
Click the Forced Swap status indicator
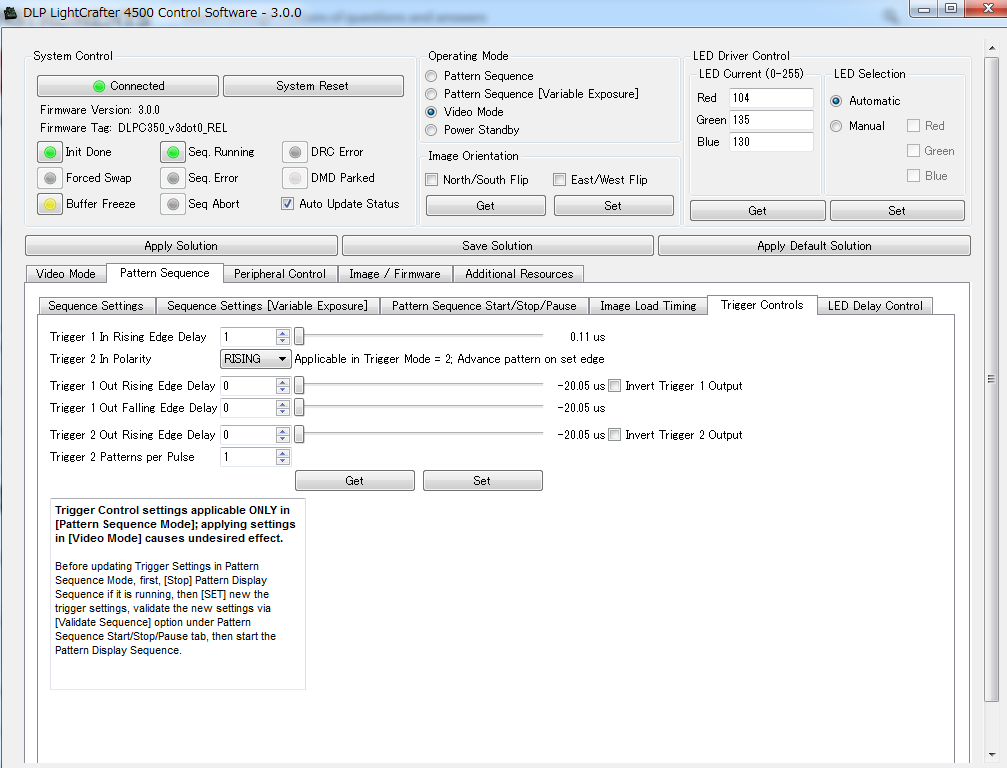coord(49,178)
